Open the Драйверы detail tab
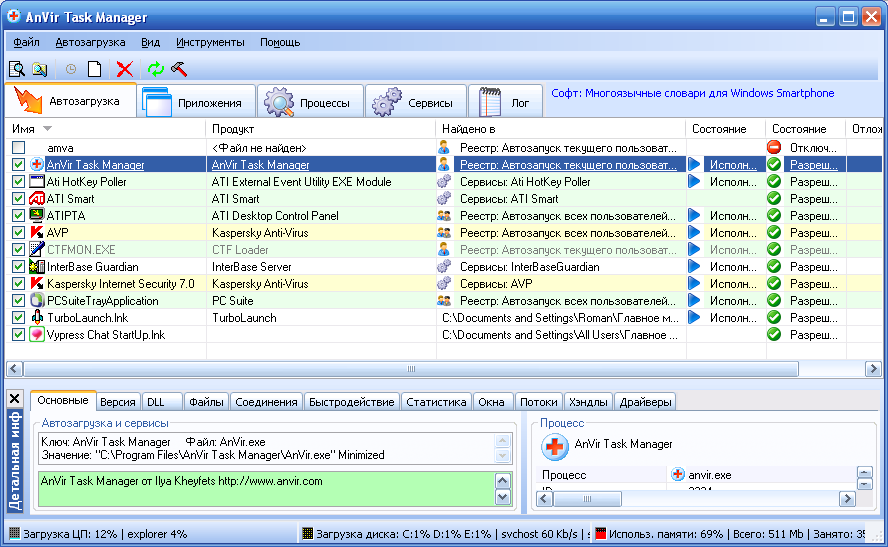The height and width of the screenshot is (547, 888). coord(645,402)
